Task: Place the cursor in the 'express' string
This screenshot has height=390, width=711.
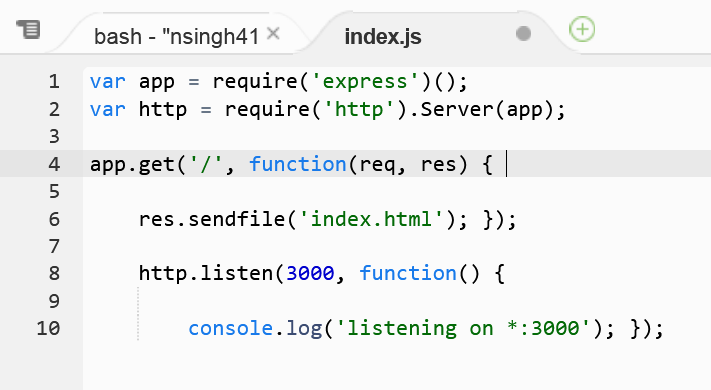Action: point(364,82)
